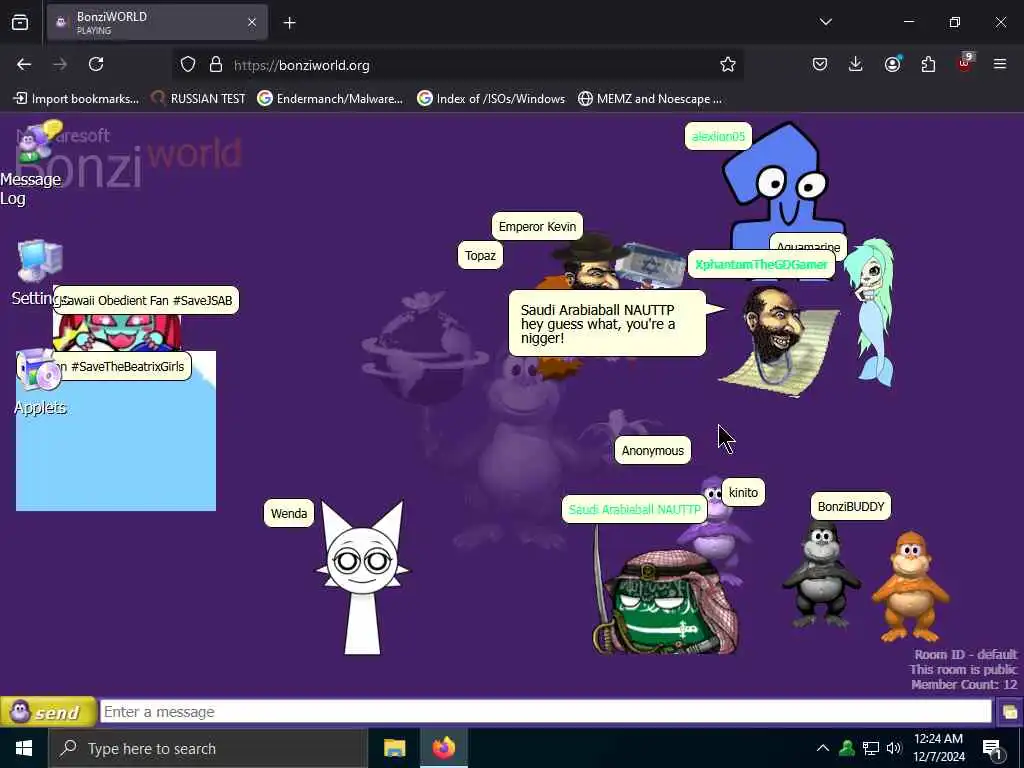Select the BonziWORLD browser tab

pyautogui.click(x=157, y=23)
